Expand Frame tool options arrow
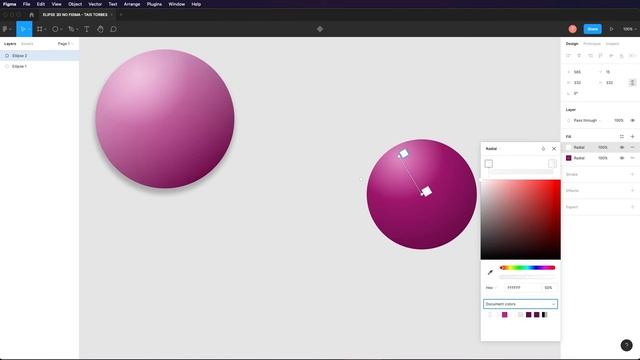640x360 pixels. coord(45,29)
